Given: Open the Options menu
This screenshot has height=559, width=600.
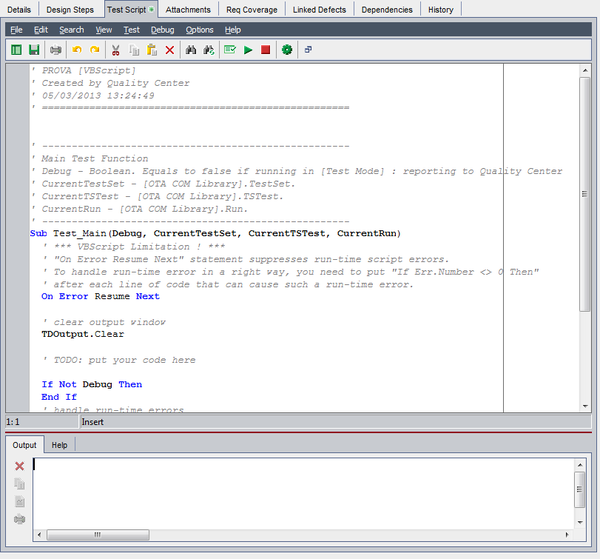Looking at the screenshot, I should pyautogui.click(x=199, y=30).
